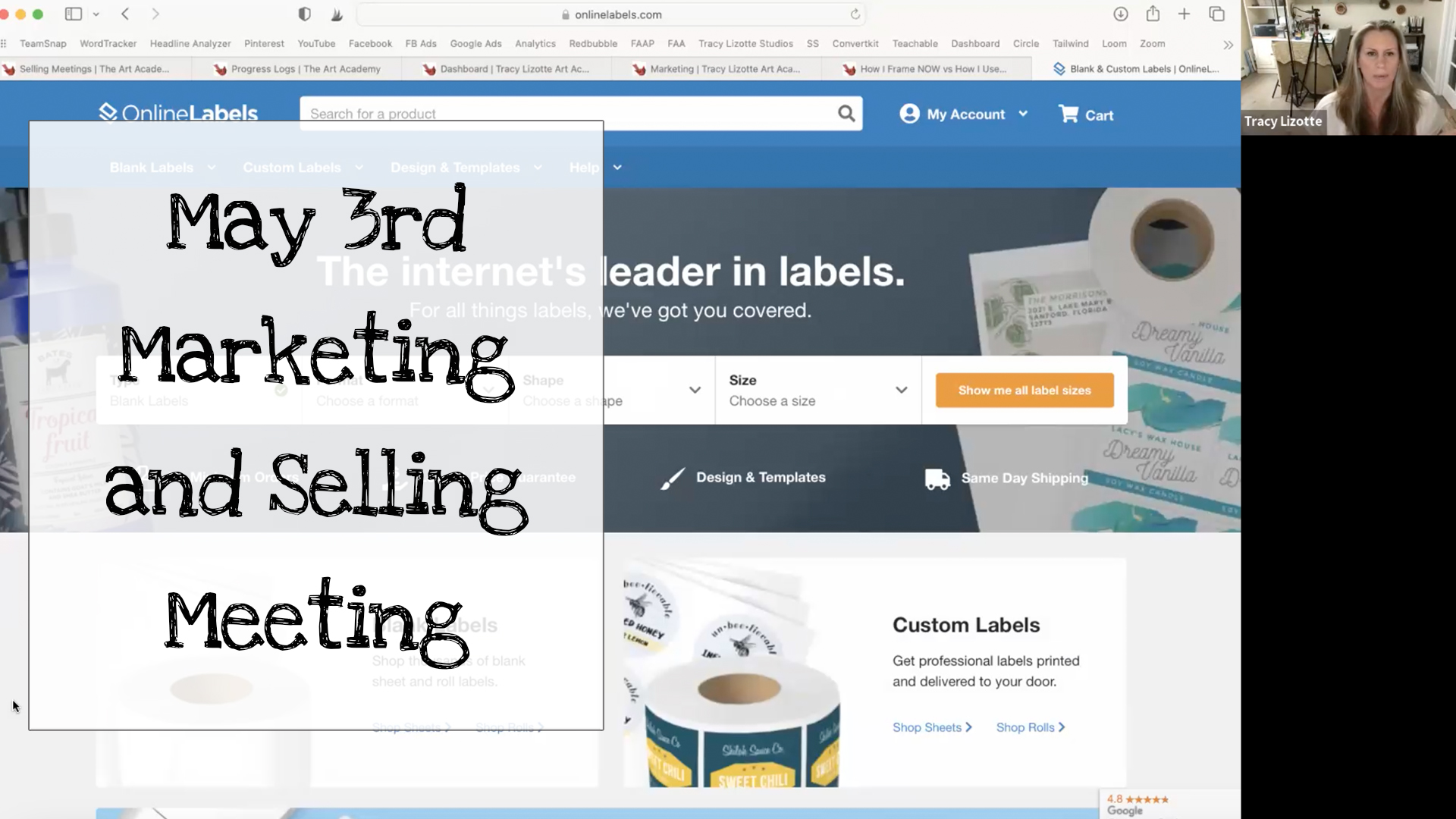
Task: Switch to Dashboard Tracy Lizotte Art tab
Action: [507, 69]
